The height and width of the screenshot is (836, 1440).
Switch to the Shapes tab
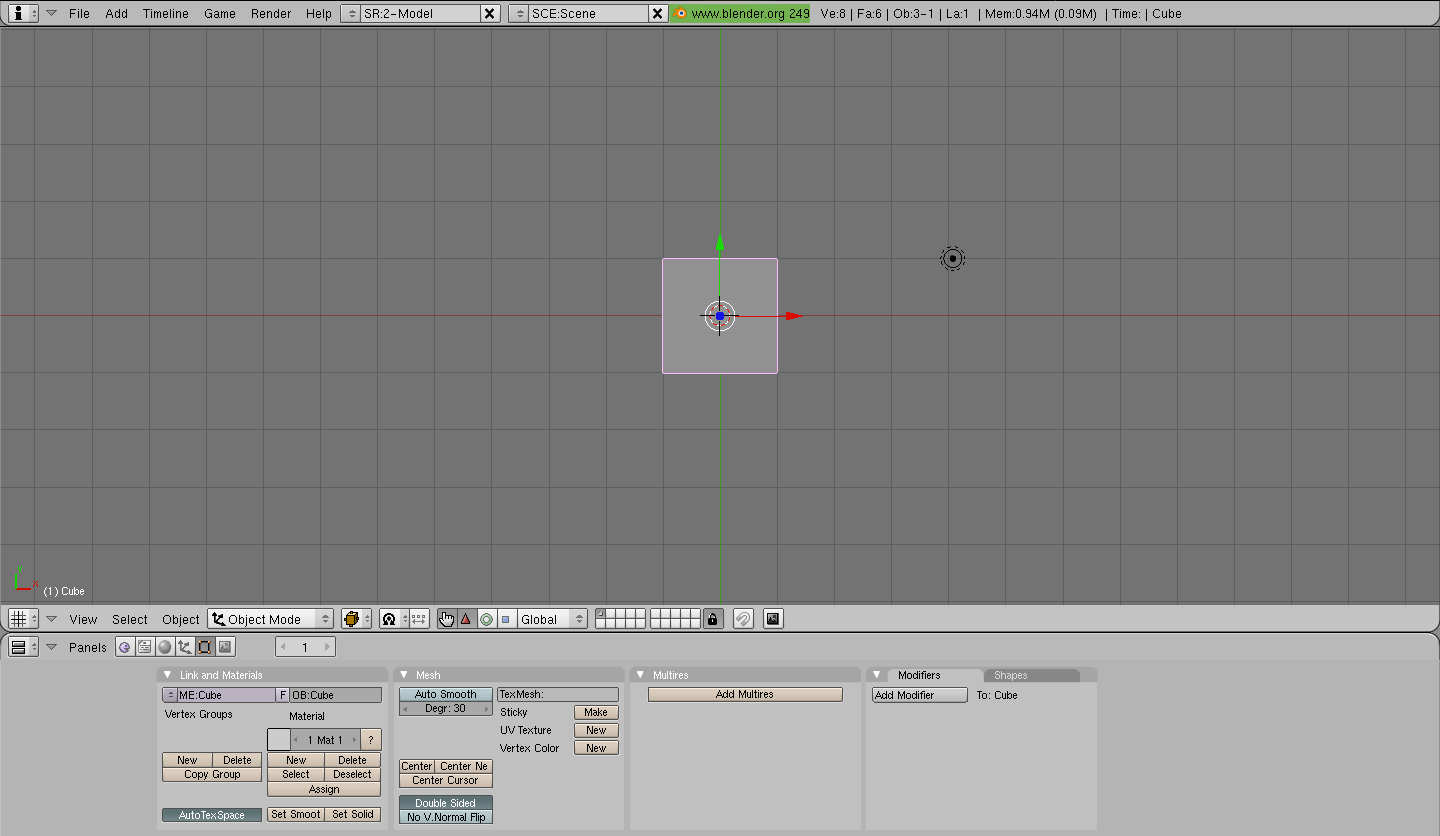1031,675
